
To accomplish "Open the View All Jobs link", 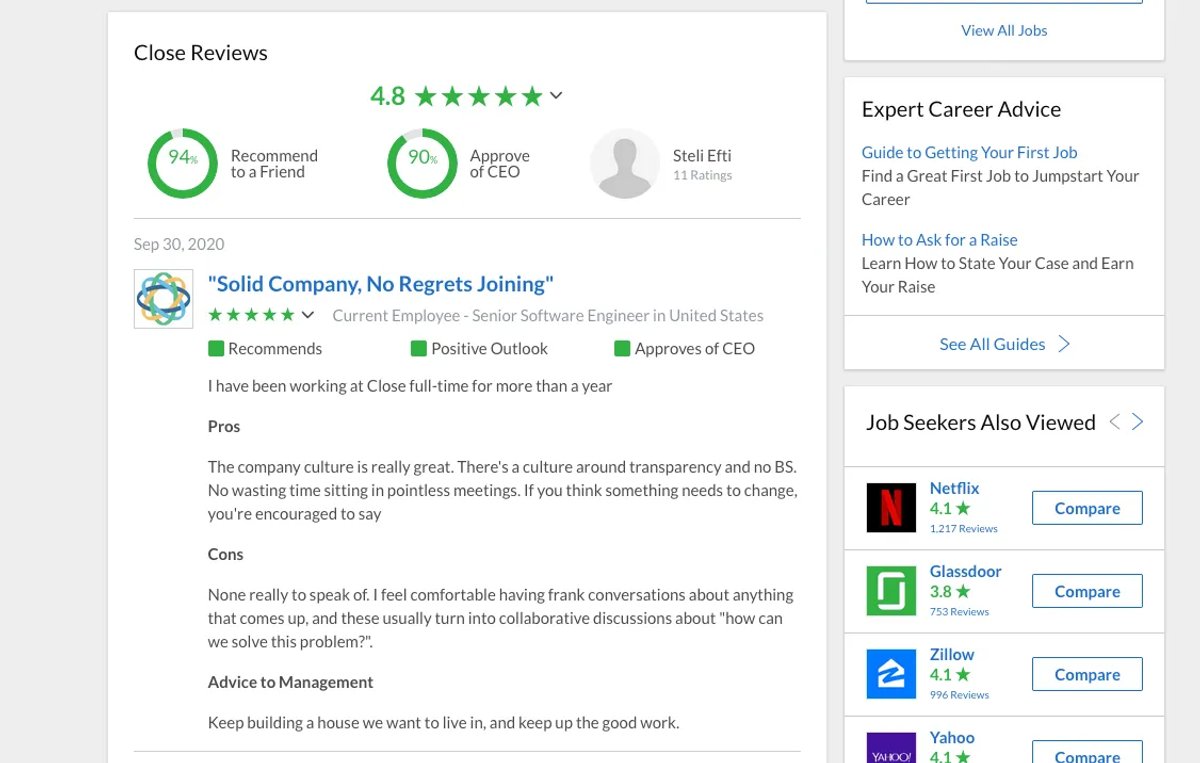I will point(1004,30).
